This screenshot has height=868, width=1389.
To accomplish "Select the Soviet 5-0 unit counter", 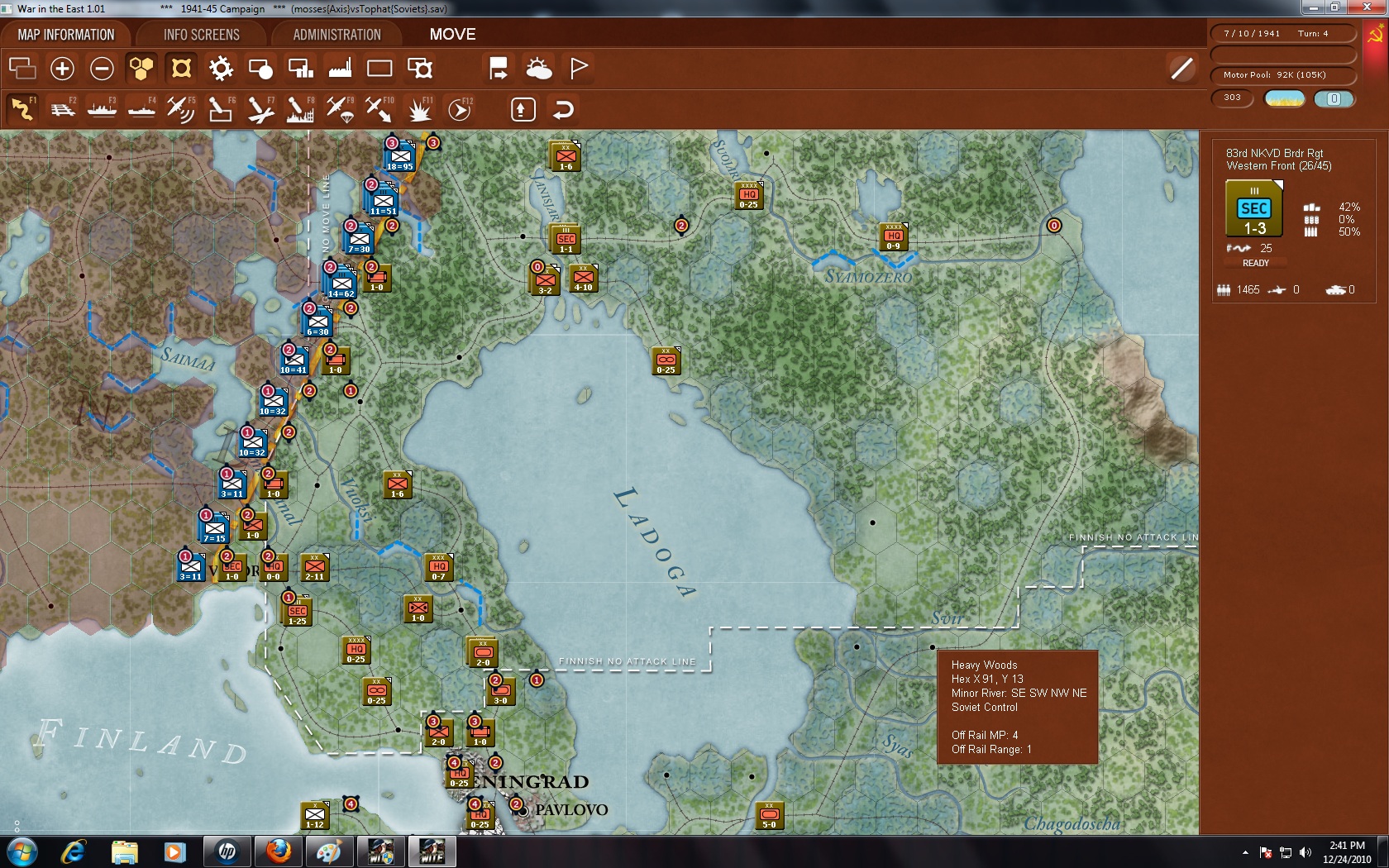I will pyautogui.click(x=769, y=817).
